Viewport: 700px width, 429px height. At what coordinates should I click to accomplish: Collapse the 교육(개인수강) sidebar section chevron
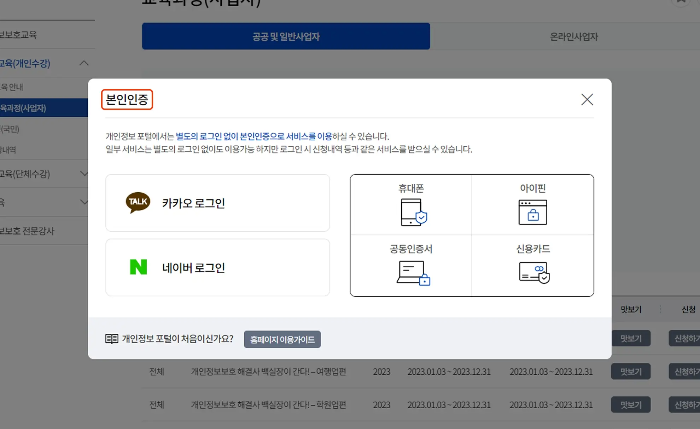pyautogui.click(x=84, y=63)
